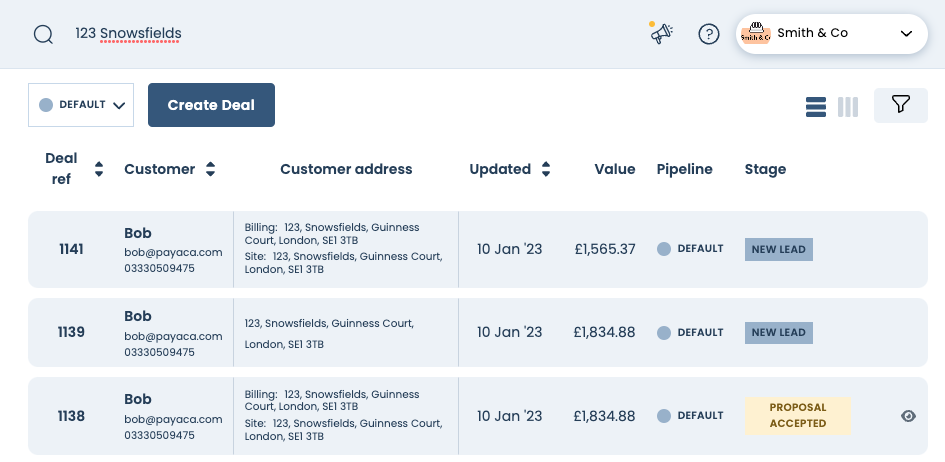The image size is (945, 462).
Task: Toggle eye icon on deal 1138
Action: [908, 416]
